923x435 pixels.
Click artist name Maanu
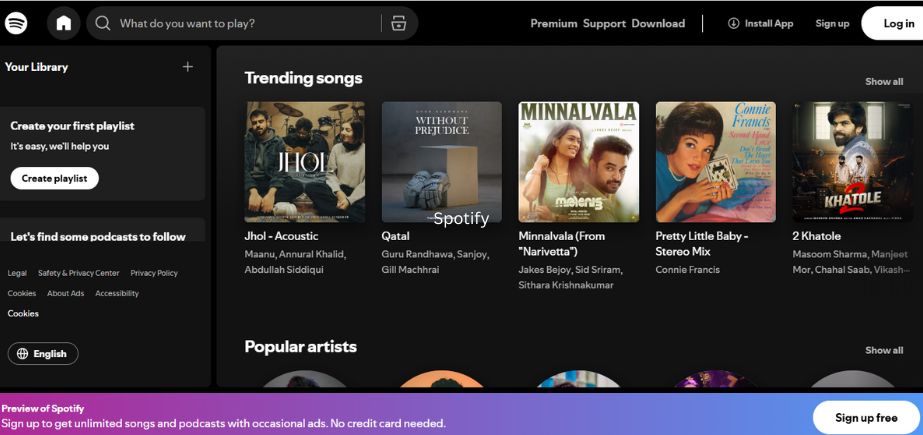(x=260, y=254)
